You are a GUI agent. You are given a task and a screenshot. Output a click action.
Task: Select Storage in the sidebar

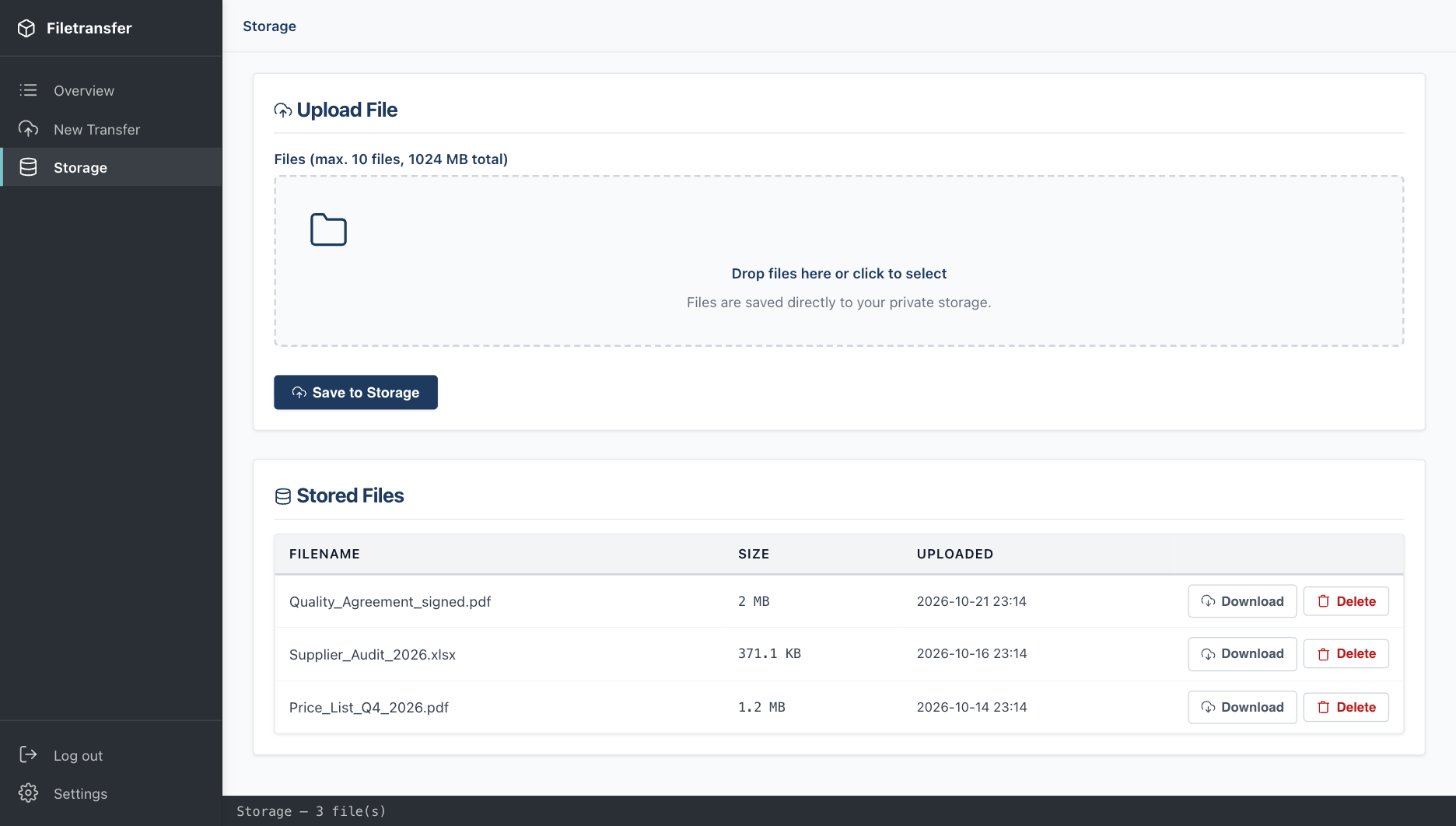click(x=111, y=167)
